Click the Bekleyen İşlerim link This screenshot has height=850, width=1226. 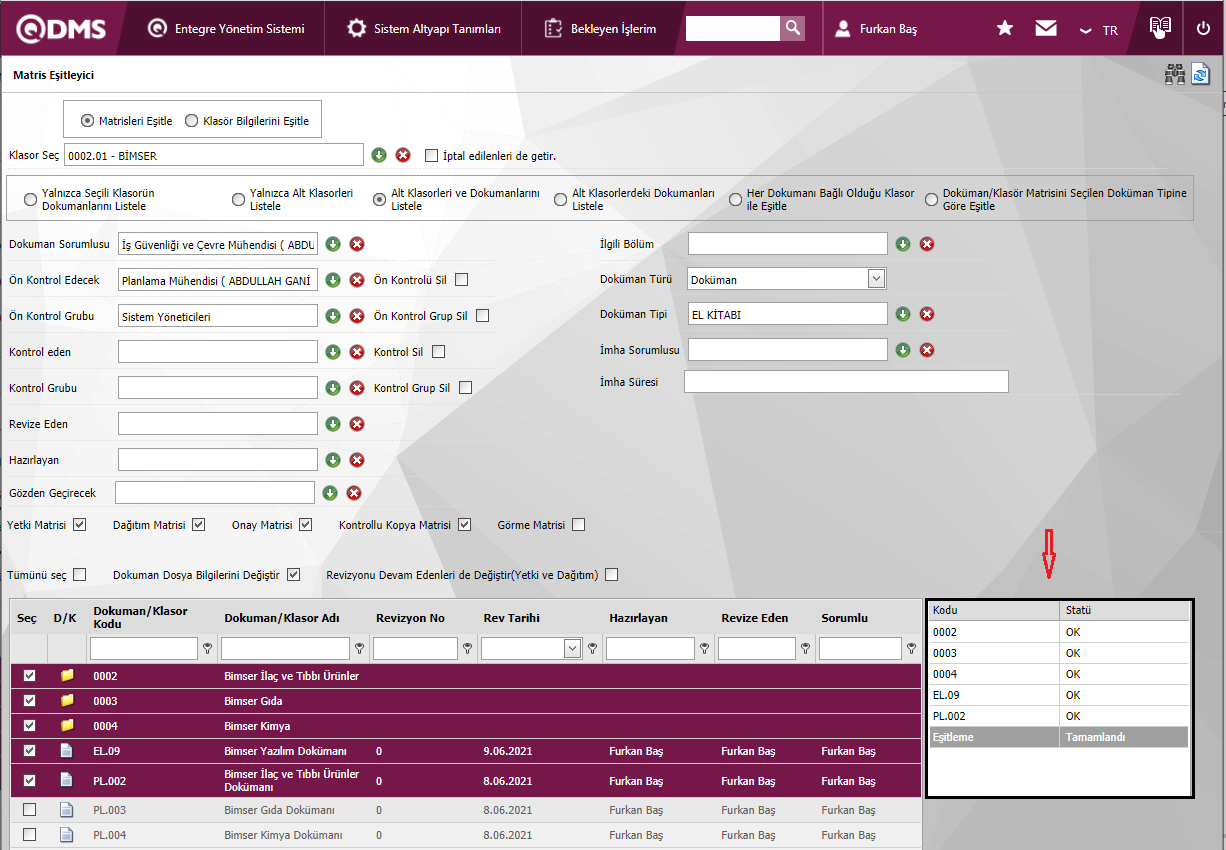[601, 29]
